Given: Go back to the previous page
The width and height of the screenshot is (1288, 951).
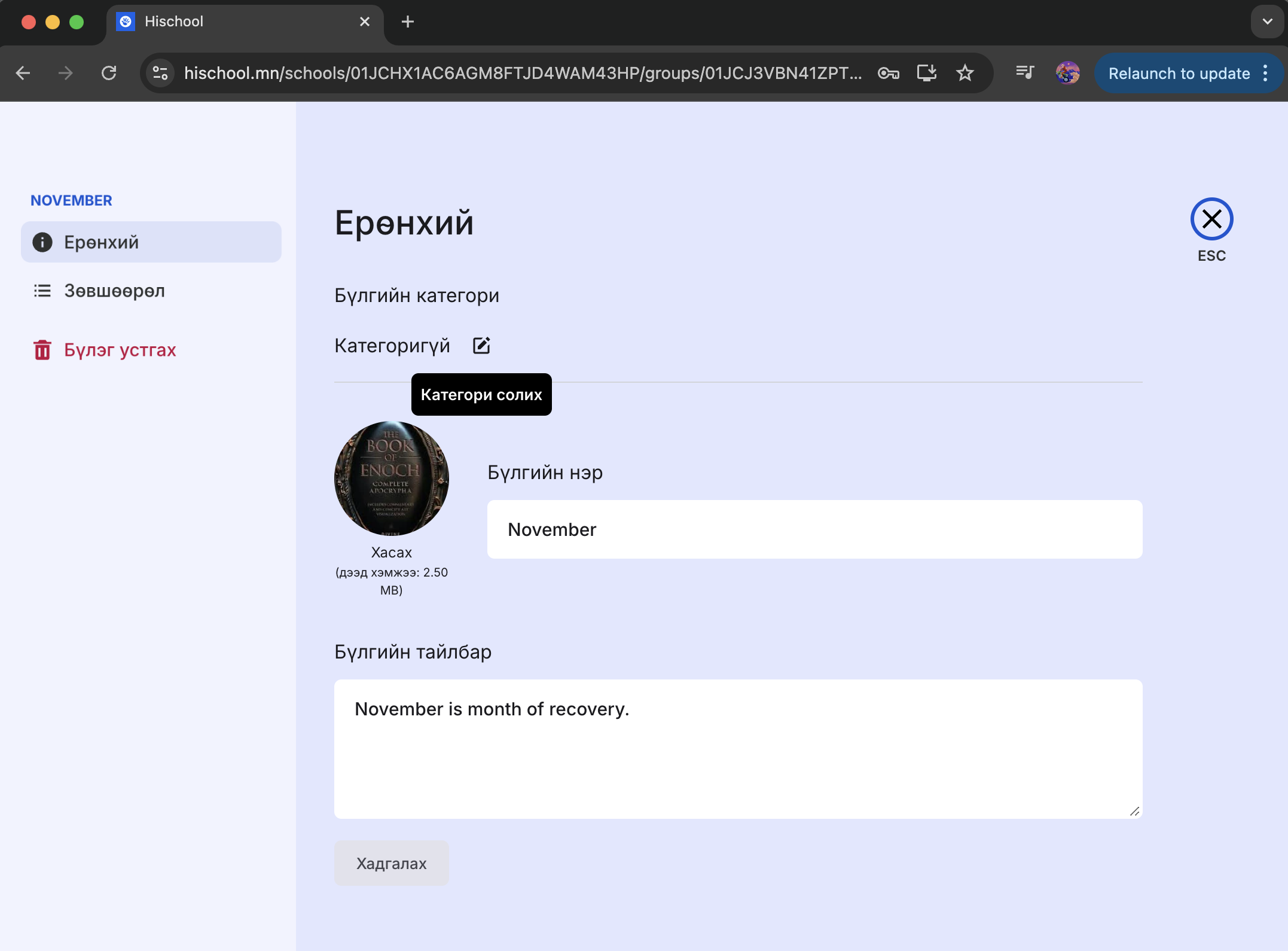Looking at the screenshot, I should coord(23,74).
